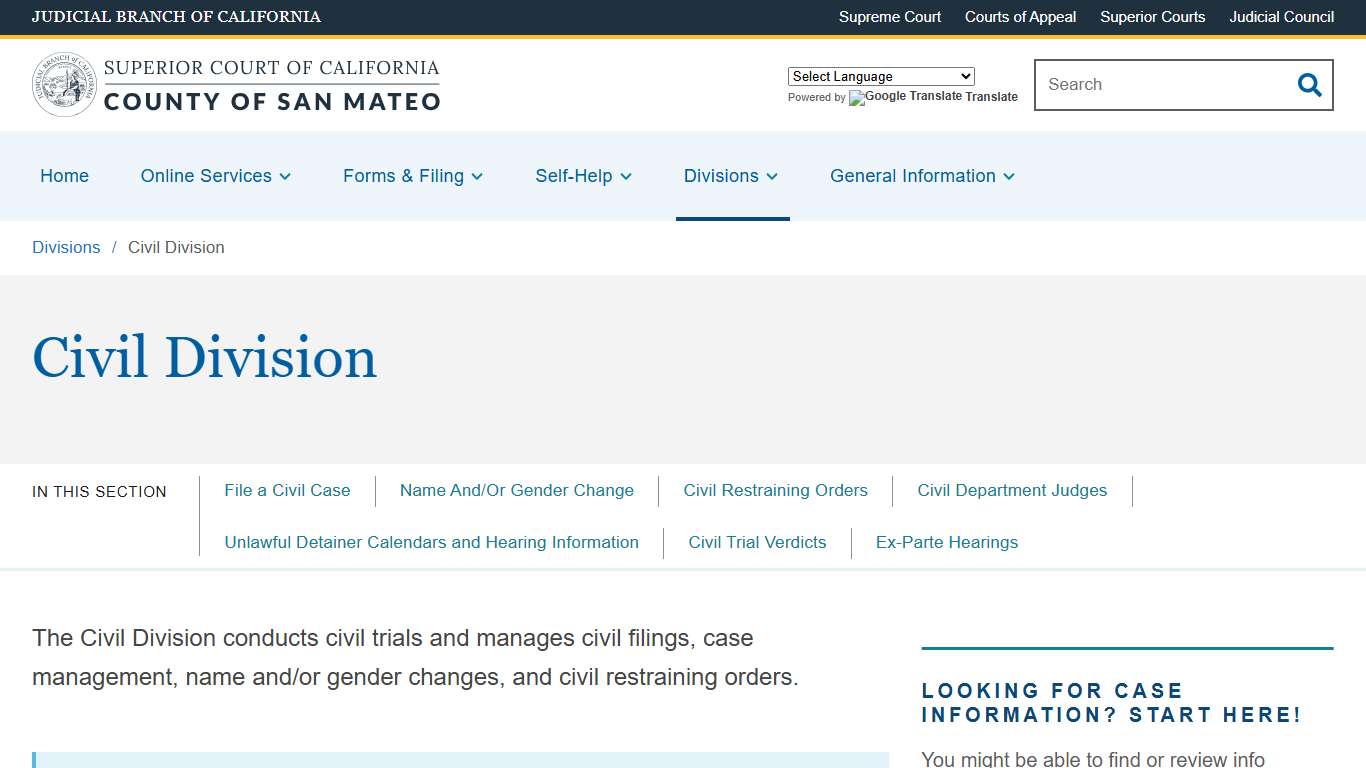Open File a Civil Case section
The height and width of the screenshot is (768, 1366).
click(x=287, y=490)
